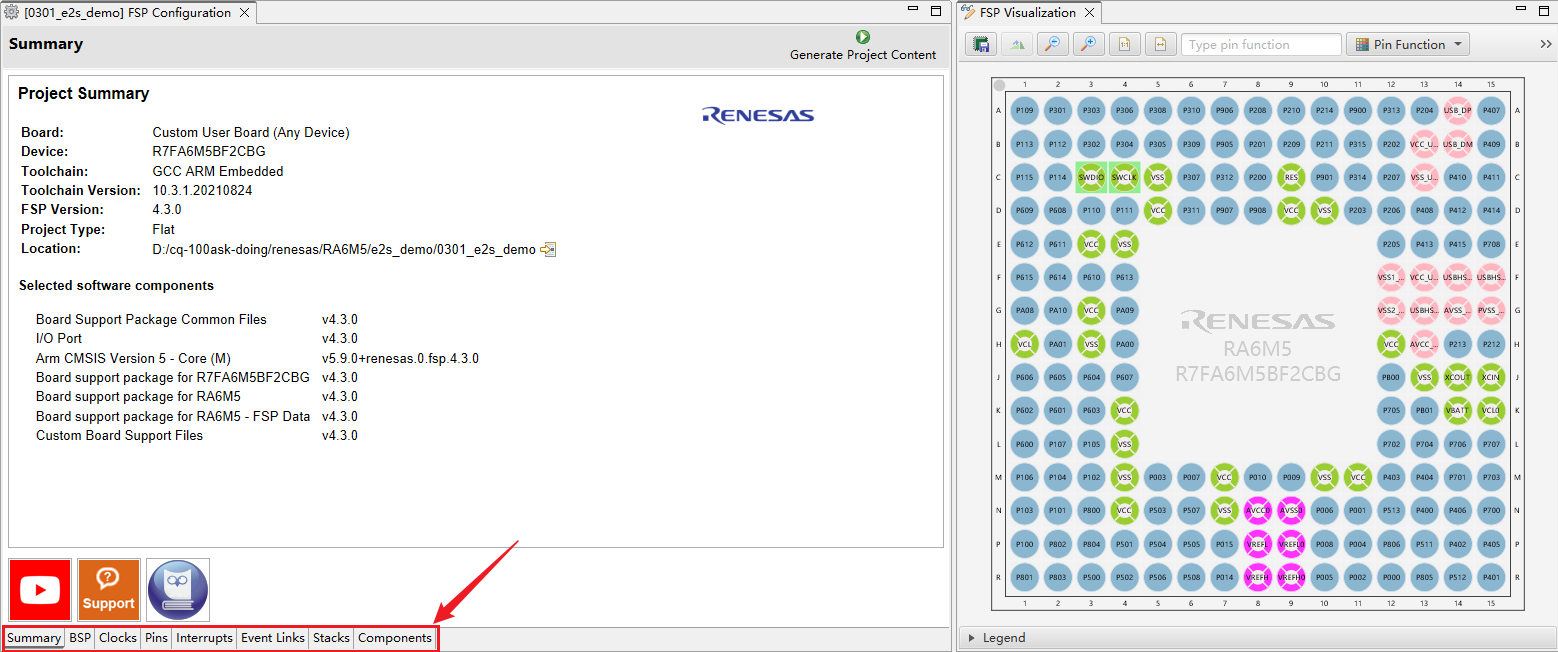Screen dimensions: 1558x652
Task: Select the P407 pin
Action: pos(1491,110)
